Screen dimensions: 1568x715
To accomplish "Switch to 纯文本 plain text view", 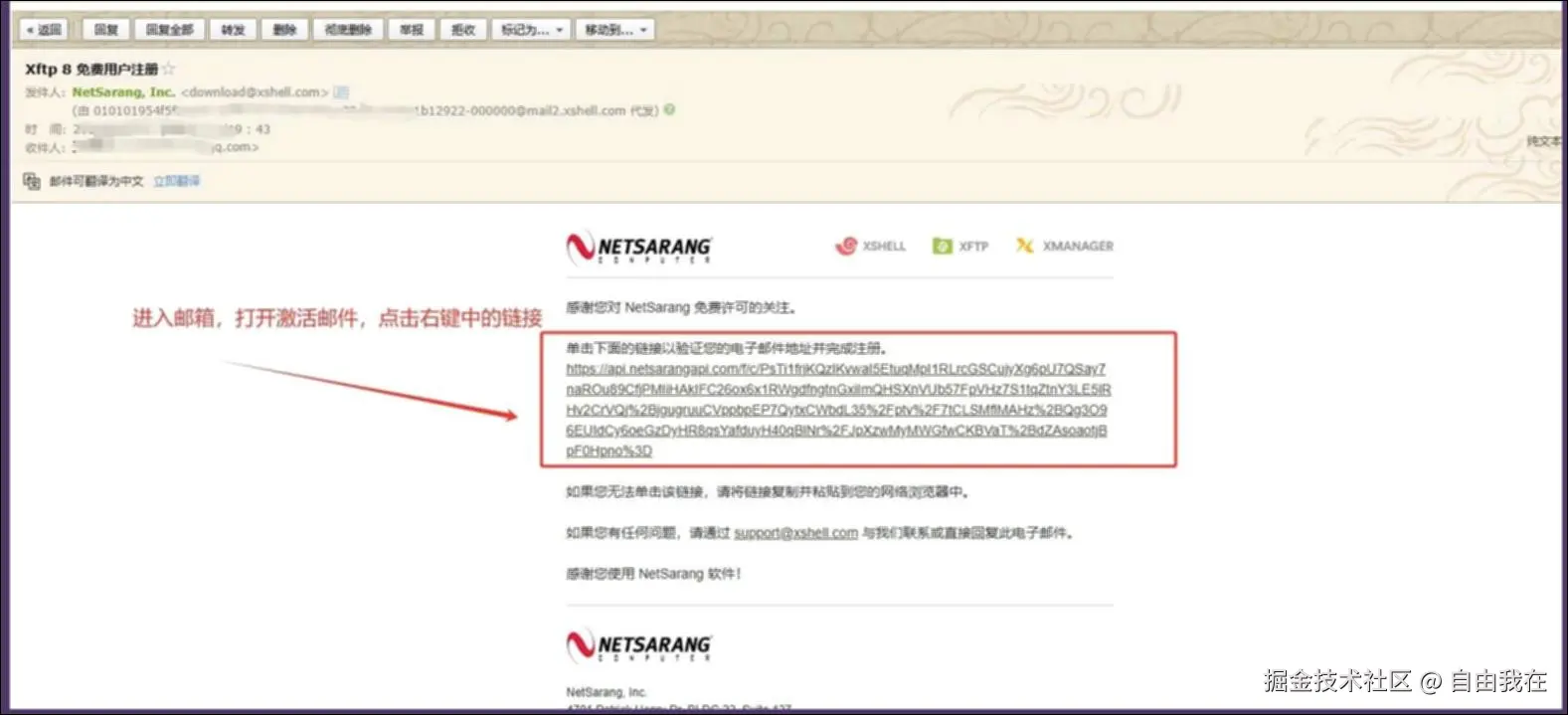I will point(1545,142).
